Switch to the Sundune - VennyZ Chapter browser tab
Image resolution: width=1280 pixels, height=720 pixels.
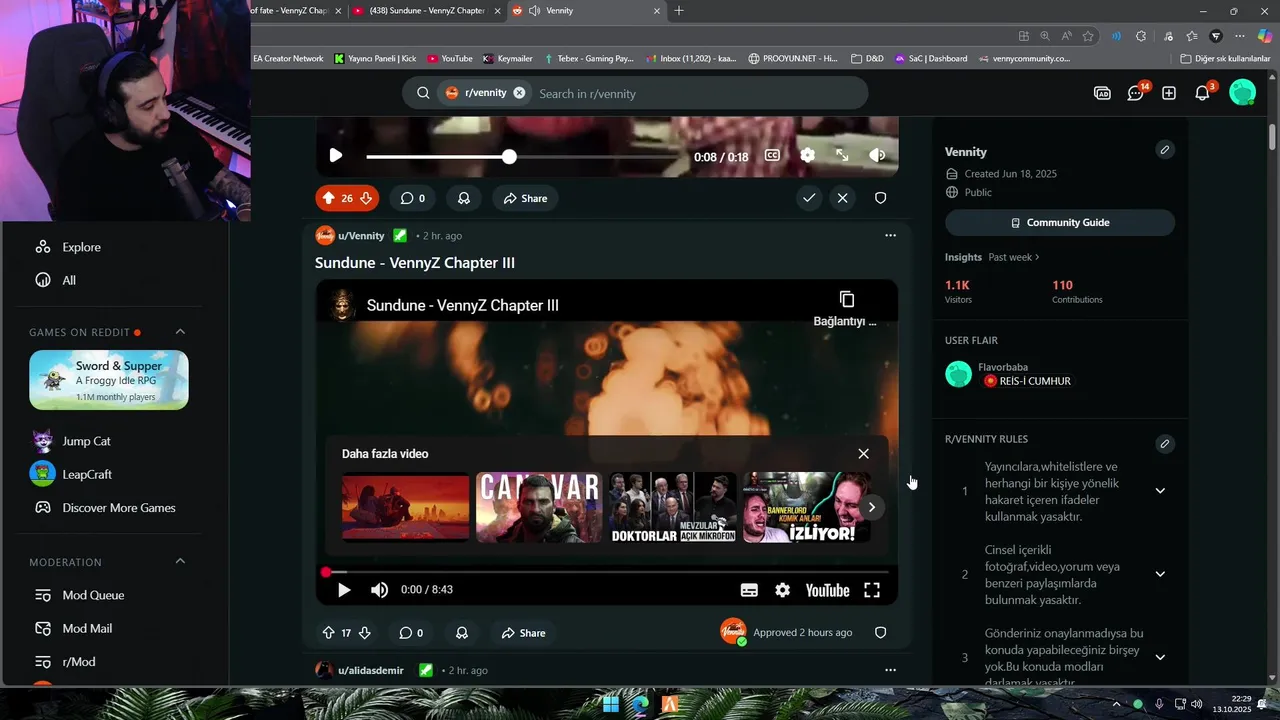click(x=426, y=10)
